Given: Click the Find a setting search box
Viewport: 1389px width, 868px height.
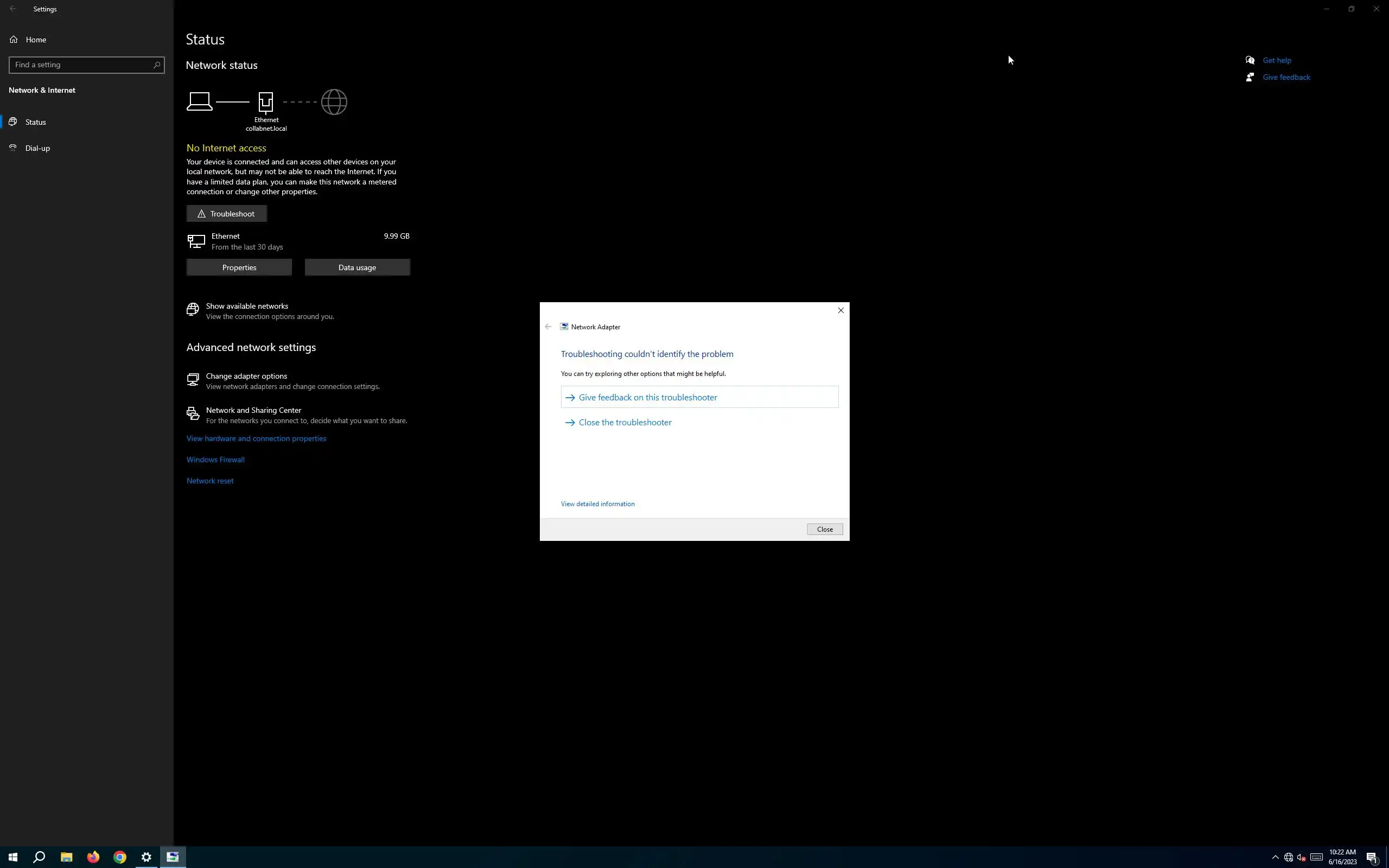Looking at the screenshot, I should (x=80, y=65).
